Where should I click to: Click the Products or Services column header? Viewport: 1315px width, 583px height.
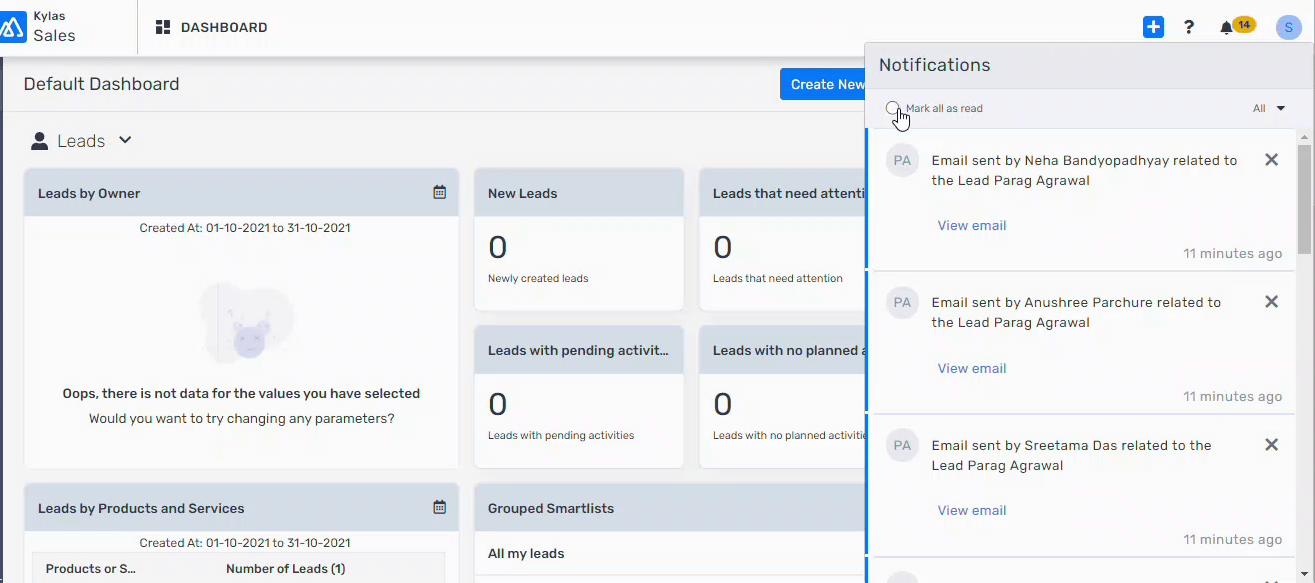91,568
